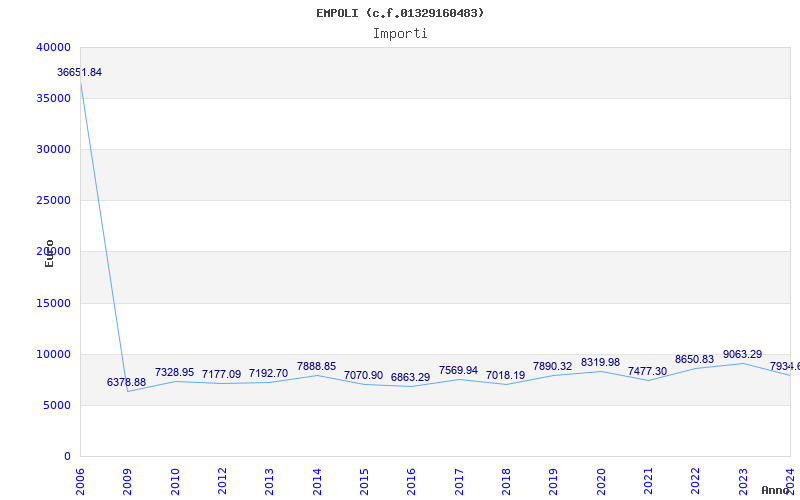Click the 8650.83 value label for 2022
Viewport: 800px width, 500px height.
[x=694, y=359]
